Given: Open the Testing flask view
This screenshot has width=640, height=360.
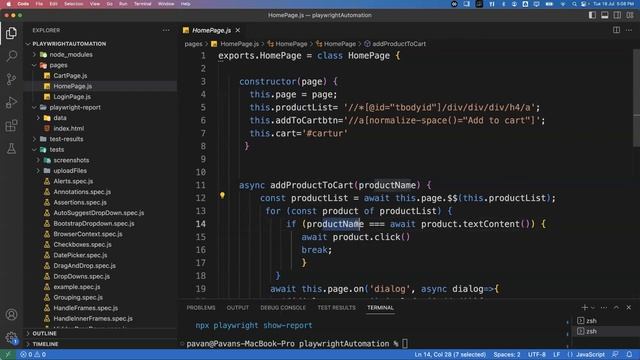Looking at the screenshot, I should pyautogui.click(x=11, y=149).
